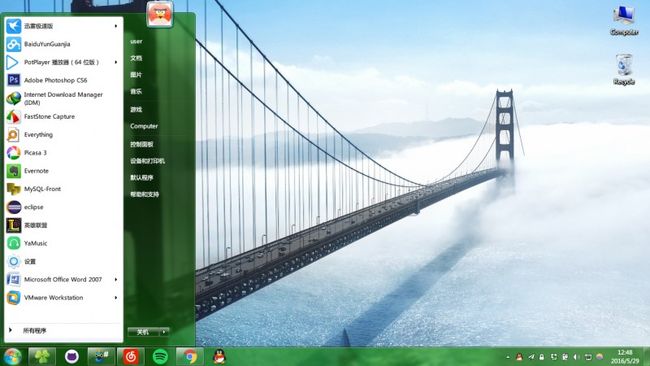Open the shutdown options arrow
Screen dimensions: 650x366
(164, 332)
